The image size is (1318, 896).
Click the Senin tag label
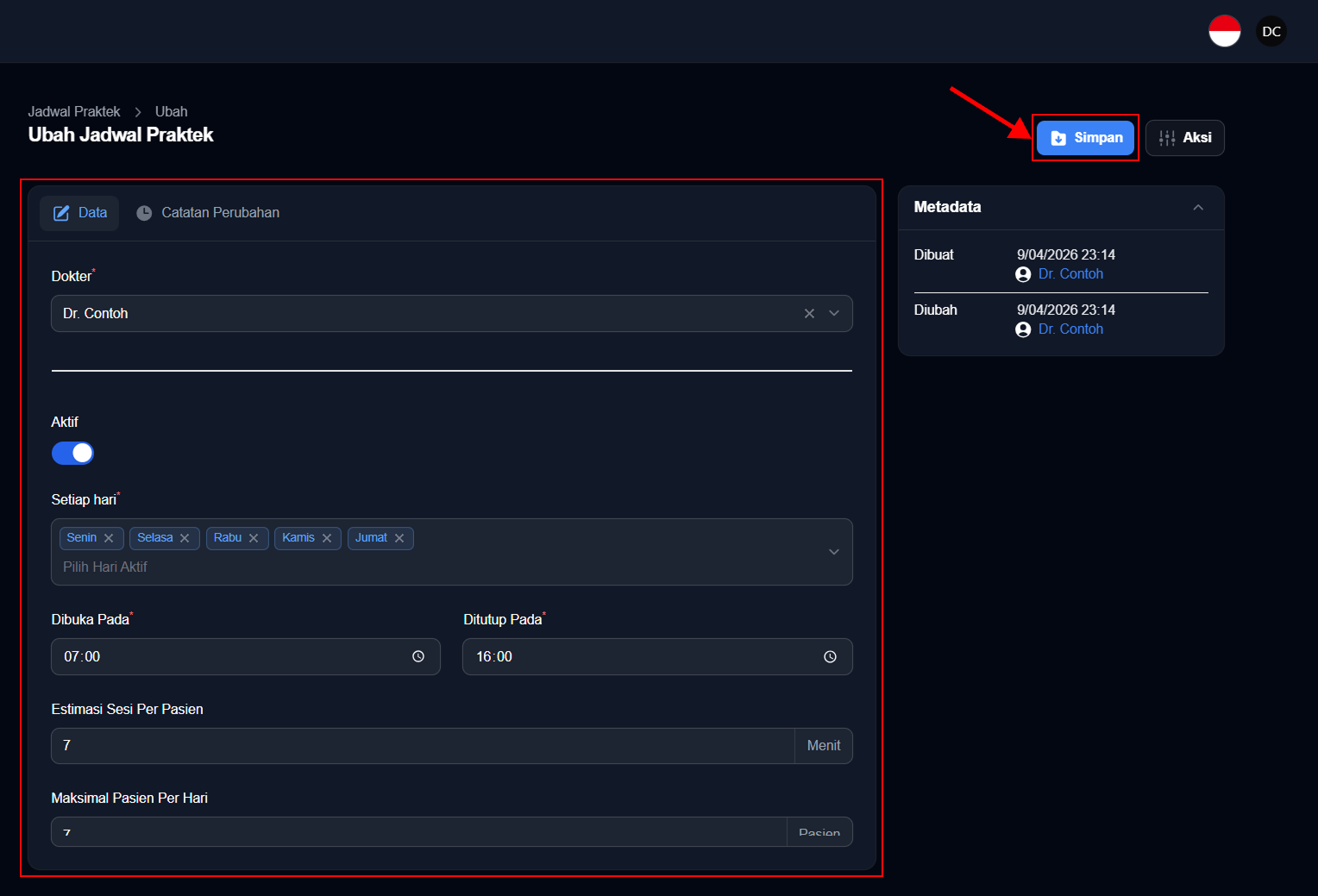(82, 538)
